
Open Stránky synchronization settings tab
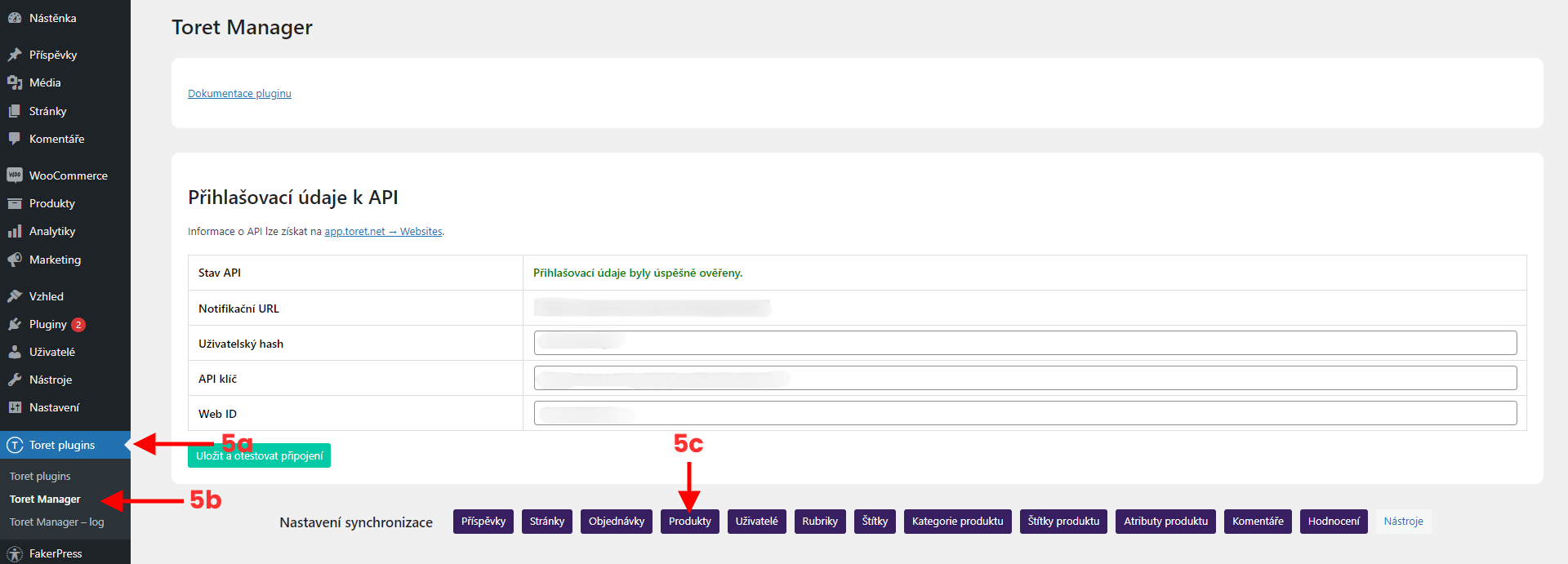(x=547, y=522)
